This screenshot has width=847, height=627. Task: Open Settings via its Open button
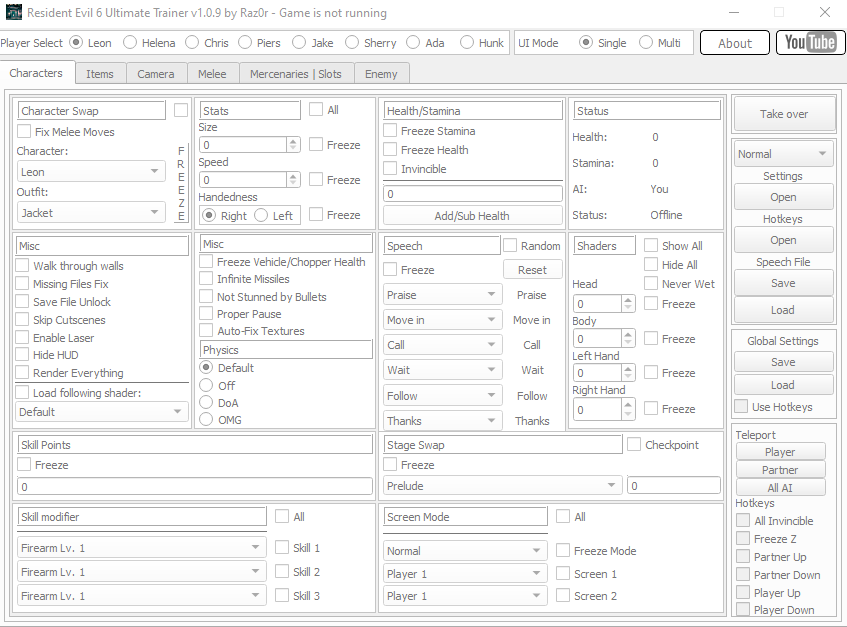pyautogui.click(x=783, y=197)
